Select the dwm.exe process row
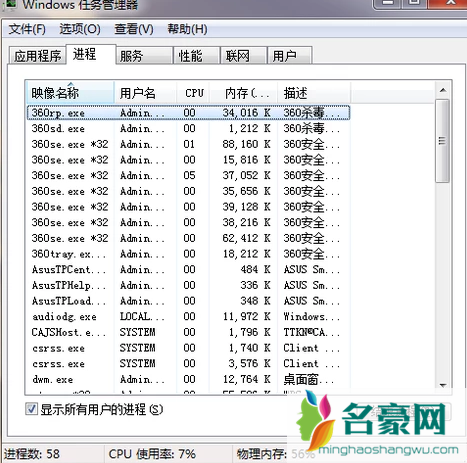The width and height of the screenshot is (467, 463). pos(188,379)
